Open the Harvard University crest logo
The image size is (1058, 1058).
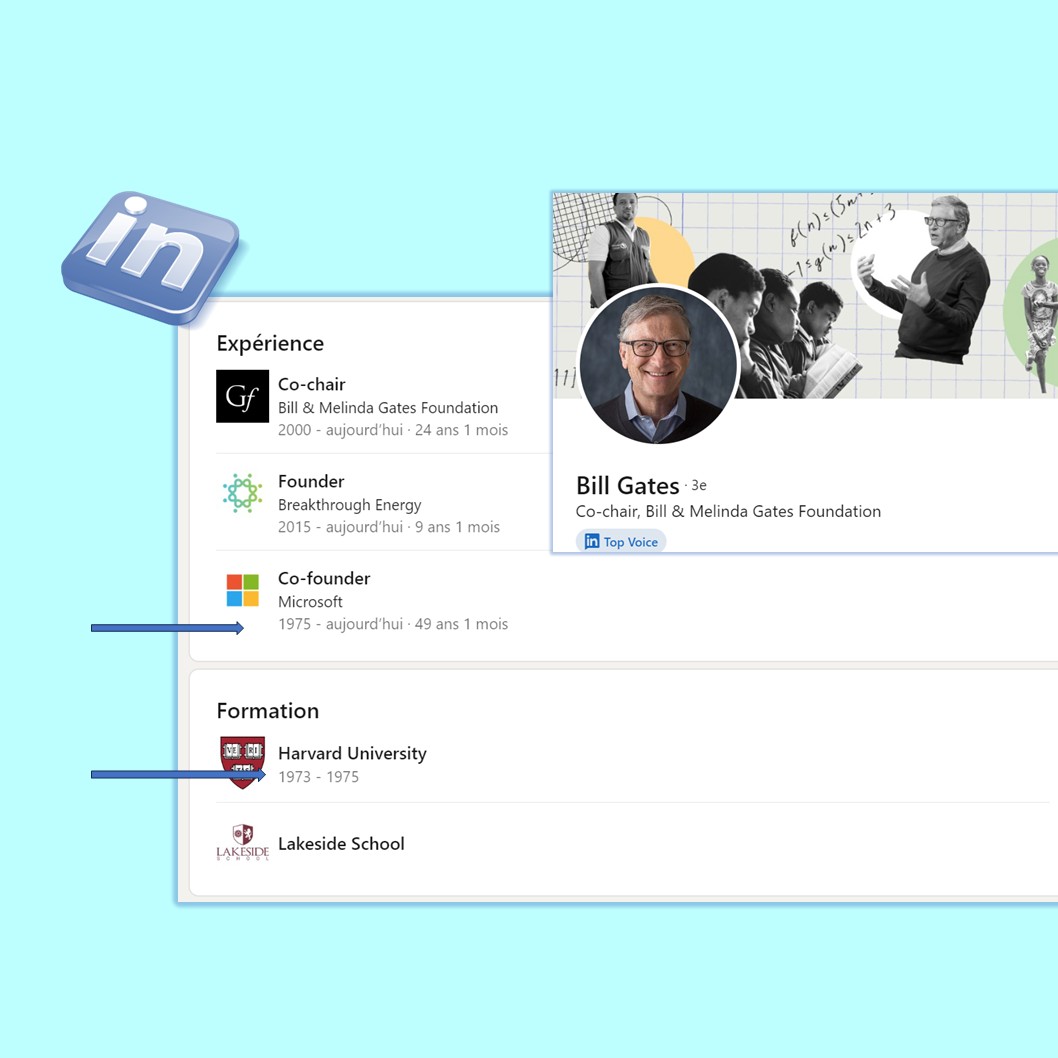click(242, 762)
